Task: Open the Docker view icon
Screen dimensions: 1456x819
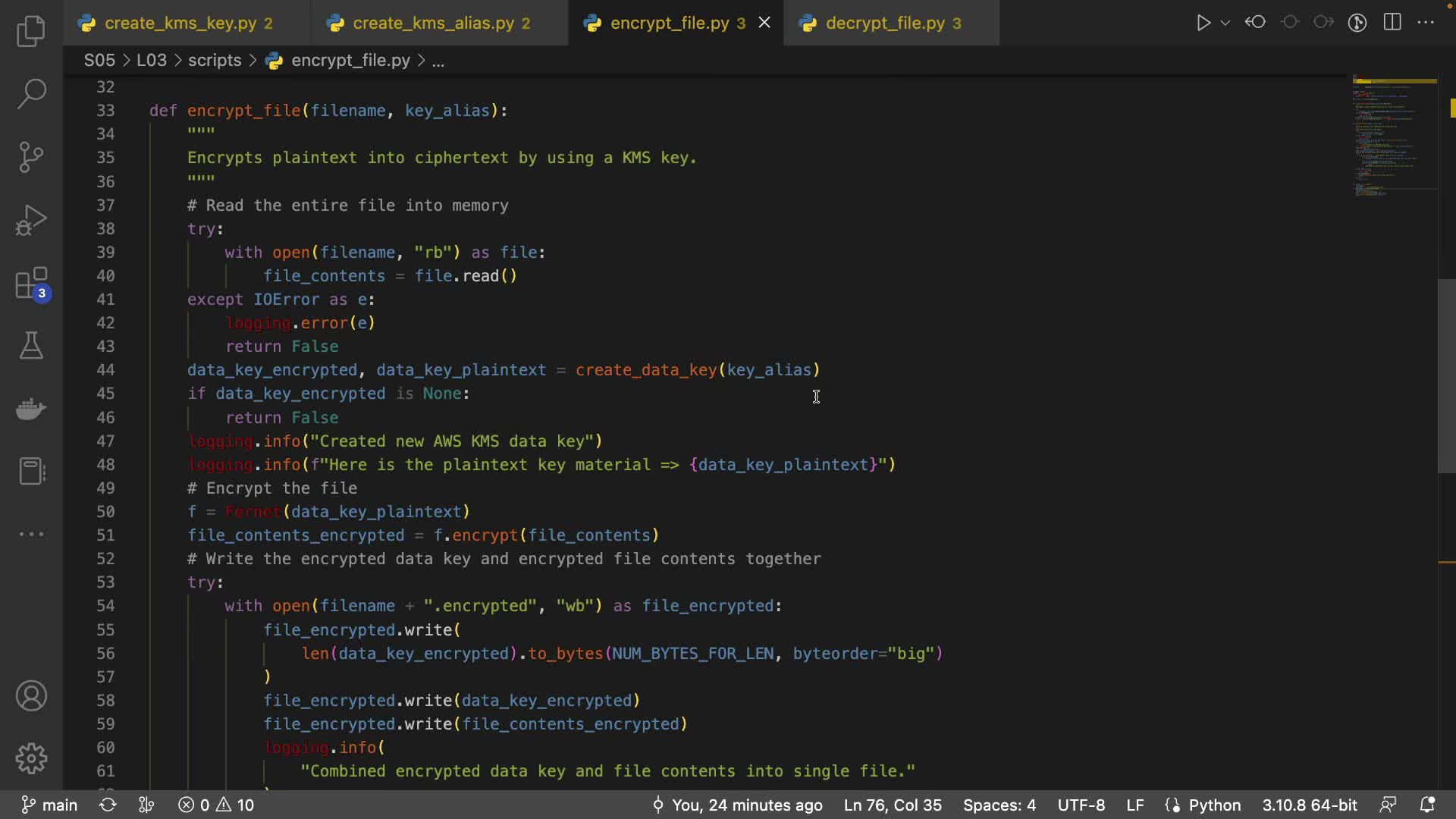Action: [31, 409]
